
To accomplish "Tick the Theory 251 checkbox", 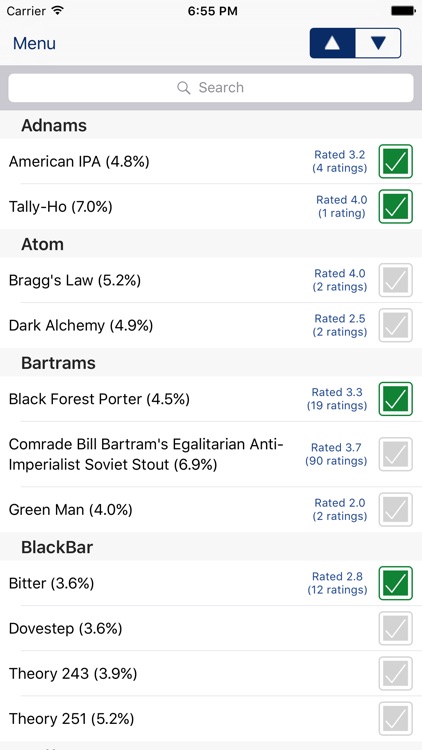I will point(396,718).
